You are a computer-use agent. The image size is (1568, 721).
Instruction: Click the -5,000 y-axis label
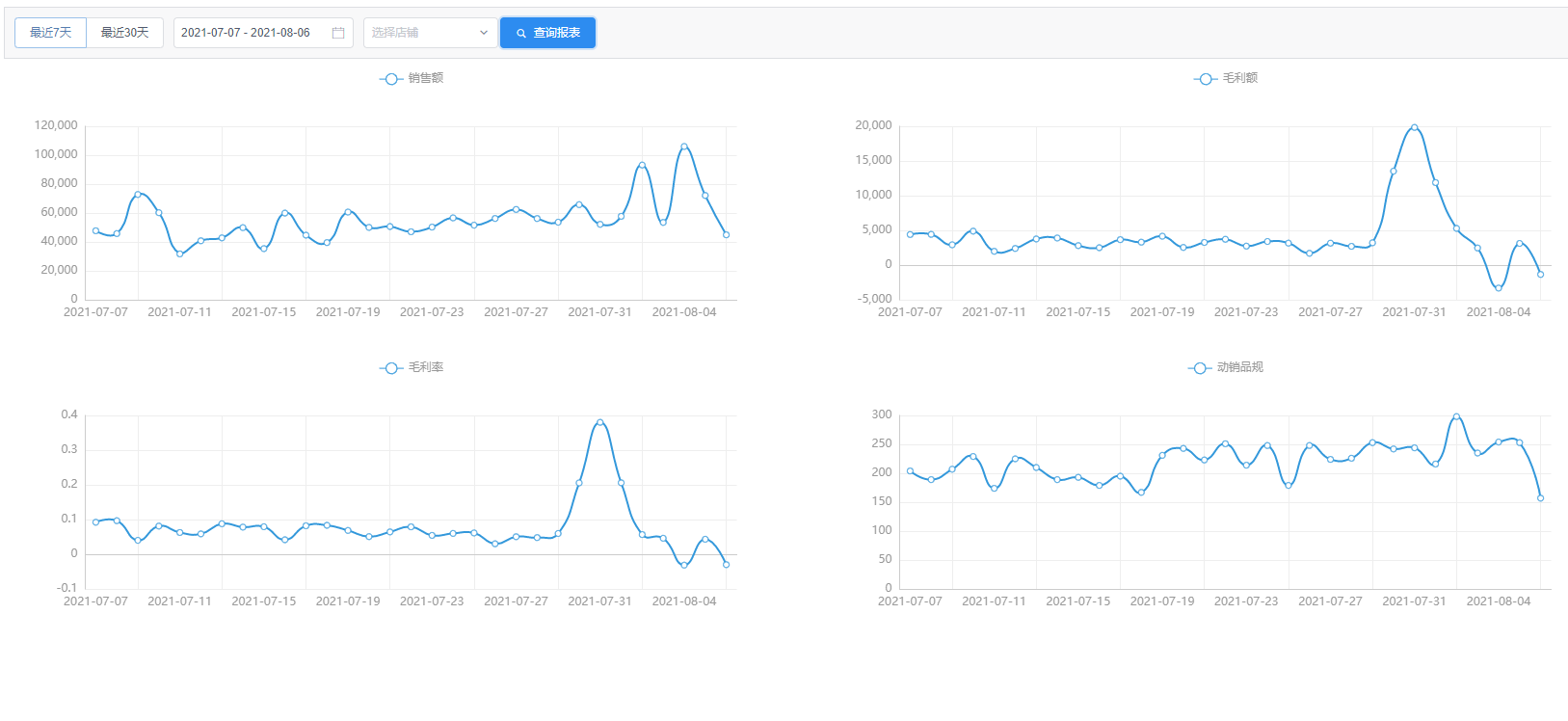click(x=874, y=299)
